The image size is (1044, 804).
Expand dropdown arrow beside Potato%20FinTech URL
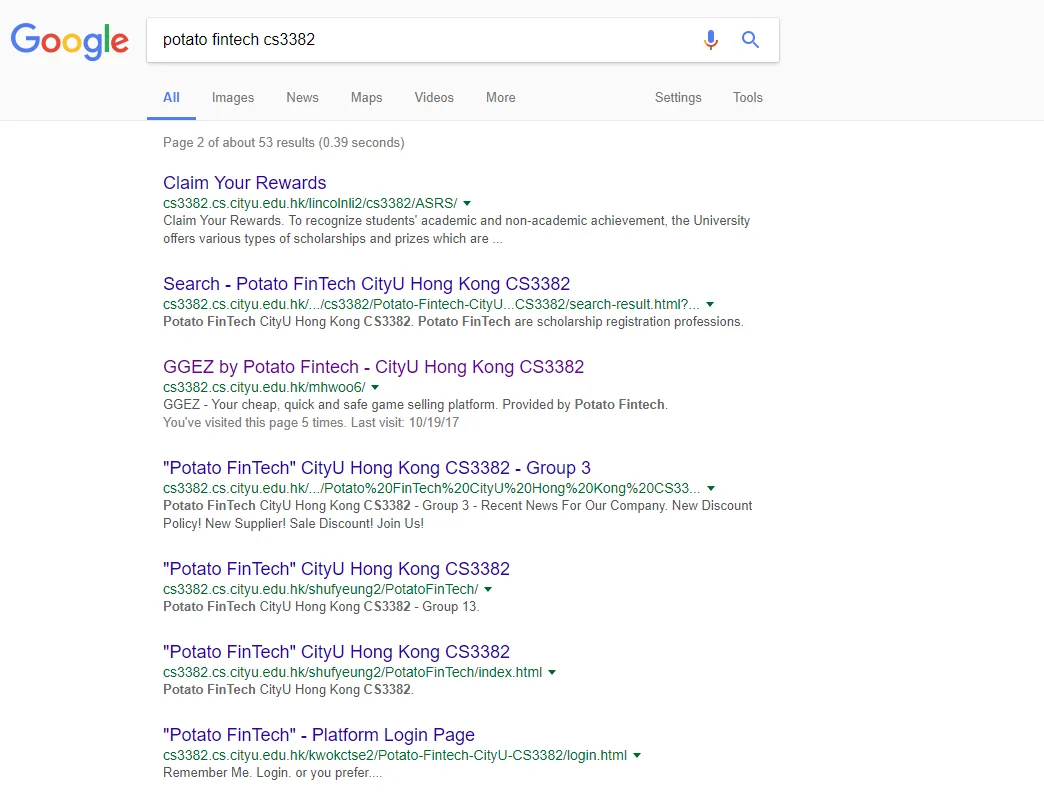710,489
